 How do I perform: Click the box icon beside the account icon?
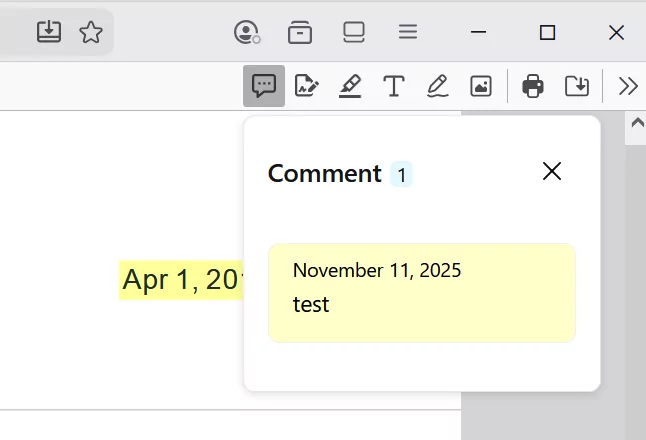click(x=299, y=33)
